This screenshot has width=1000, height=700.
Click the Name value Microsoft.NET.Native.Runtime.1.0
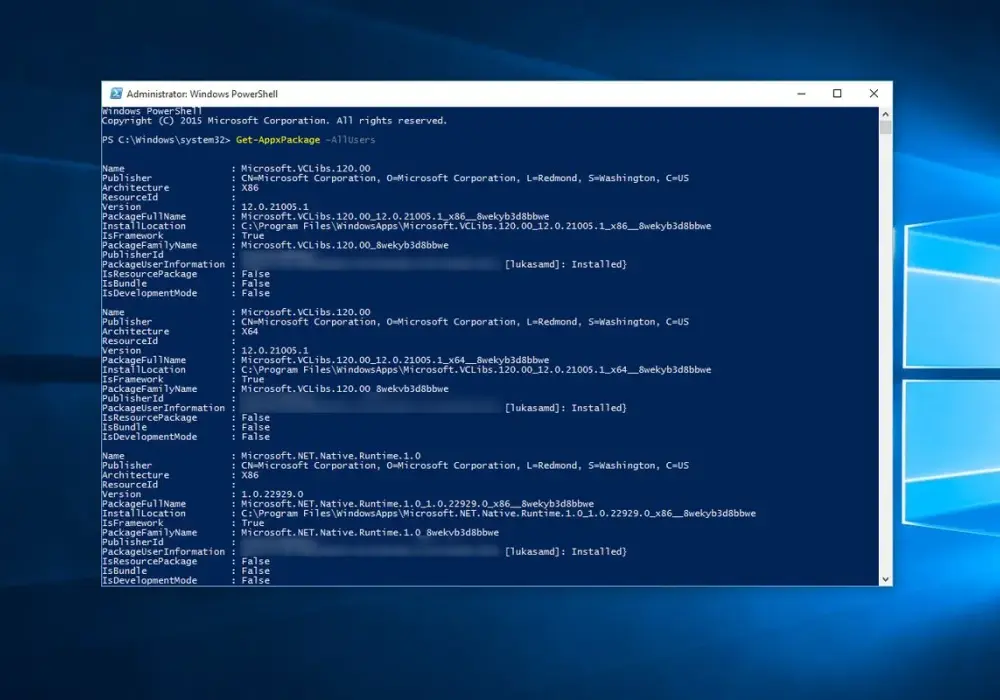point(330,456)
